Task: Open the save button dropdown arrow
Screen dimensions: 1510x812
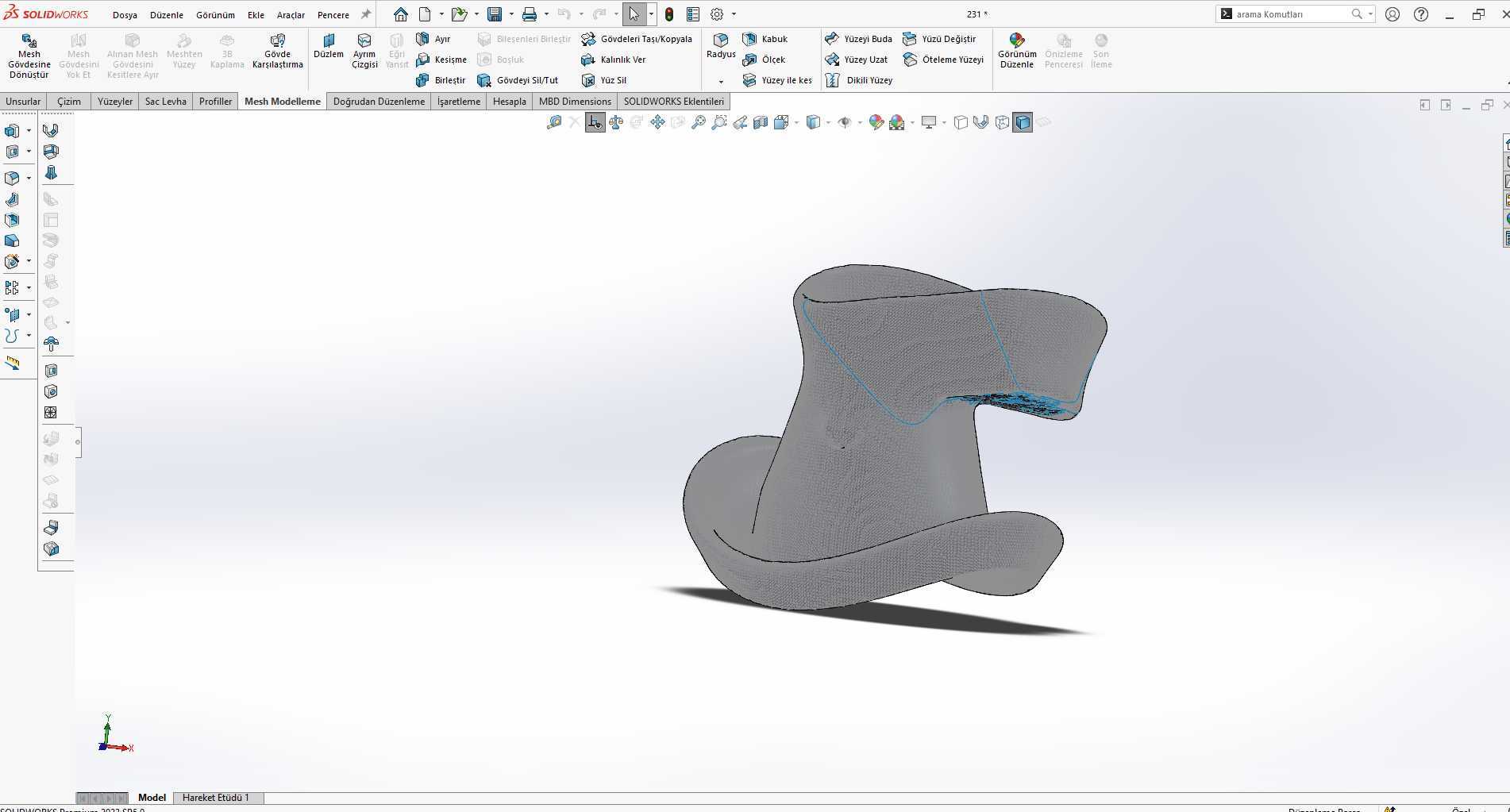Action: [x=510, y=14]
